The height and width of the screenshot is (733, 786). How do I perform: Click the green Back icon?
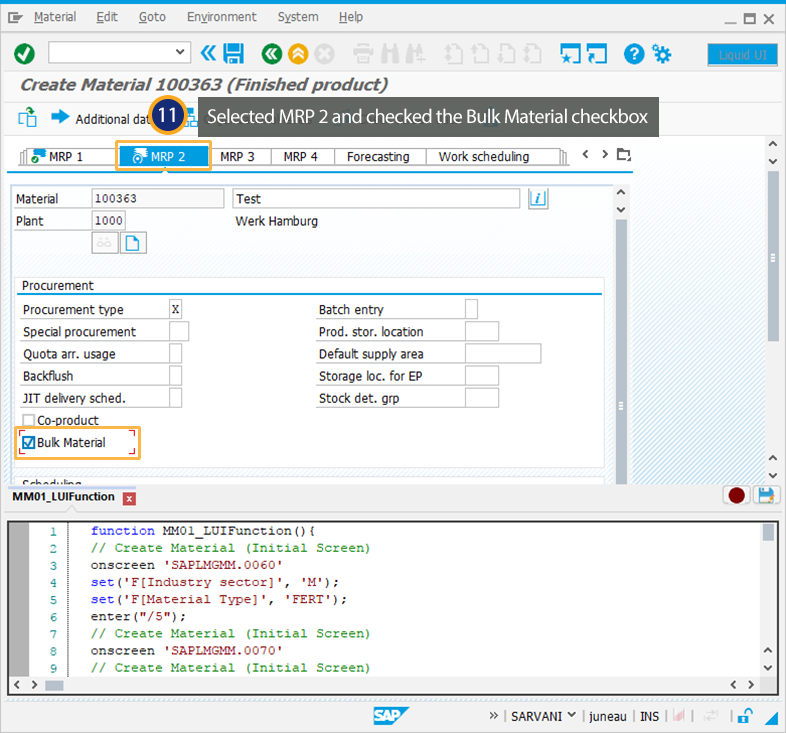point(272,54)
